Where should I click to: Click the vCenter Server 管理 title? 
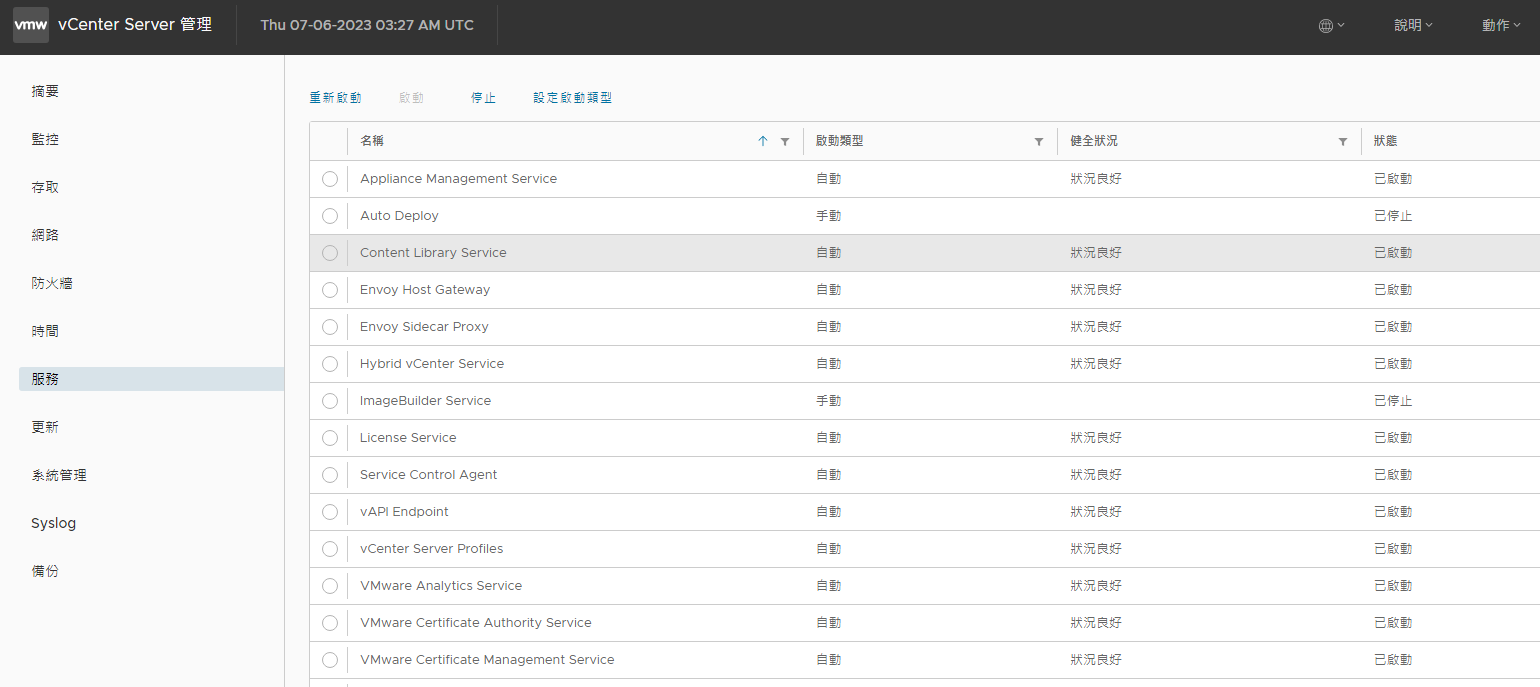(135, 25)
